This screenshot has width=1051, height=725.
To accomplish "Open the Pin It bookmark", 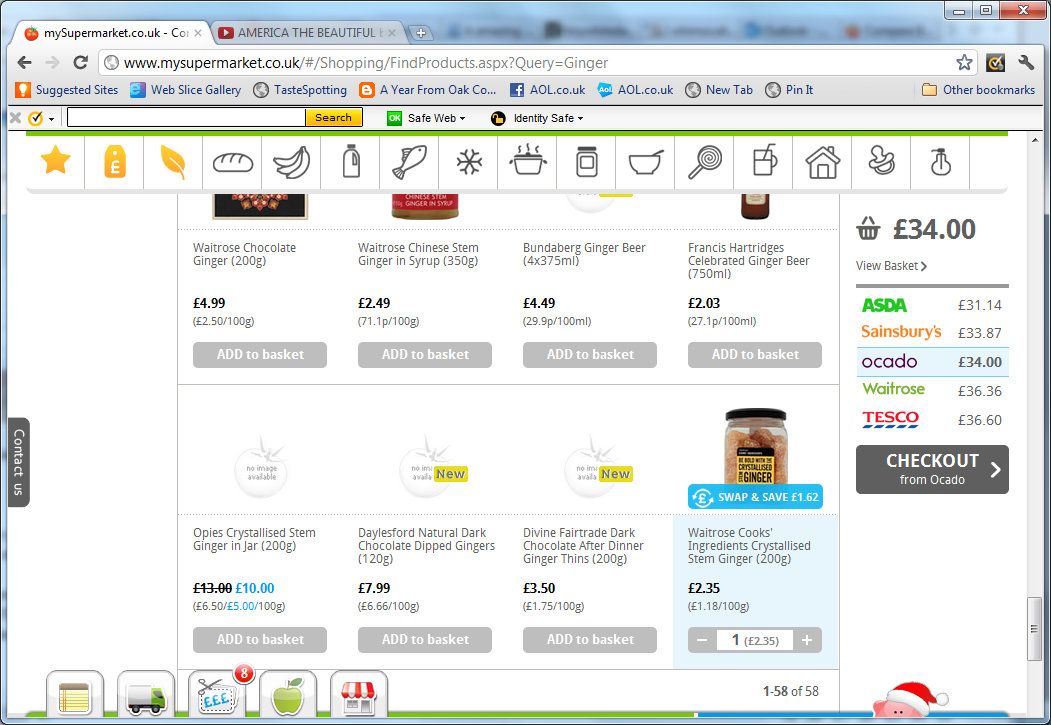I will tap(790, 90).
